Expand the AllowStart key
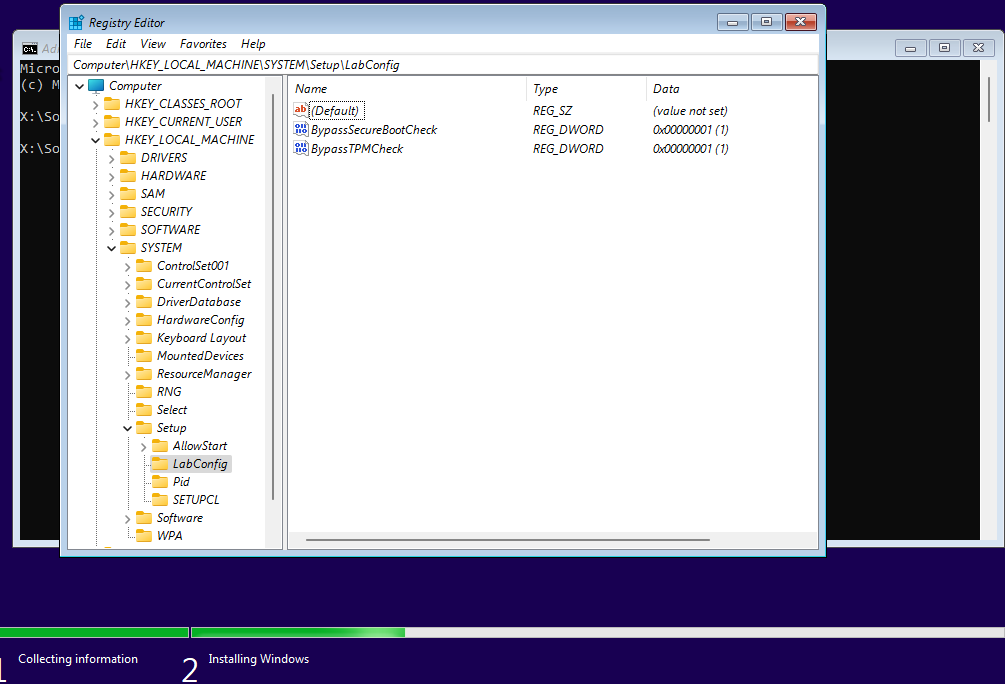 (x=142, y=445)
